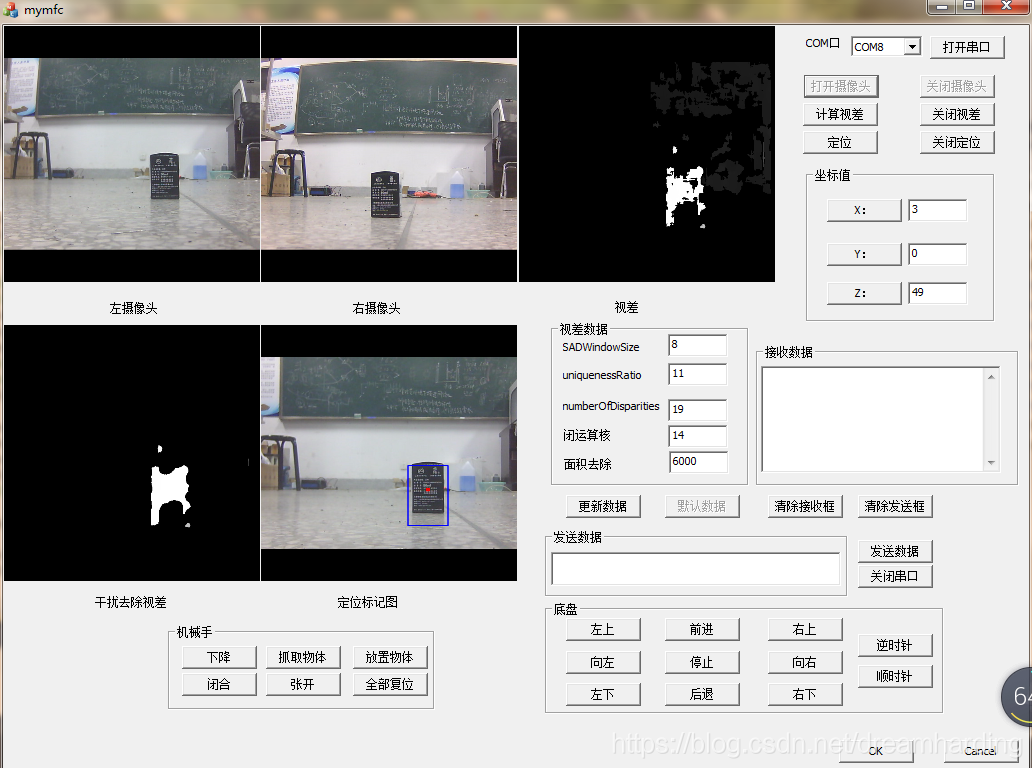Click the 打开串口 button
This screenshot has width=1032, height=768.
pyautogui.click(x=967, y=47)
